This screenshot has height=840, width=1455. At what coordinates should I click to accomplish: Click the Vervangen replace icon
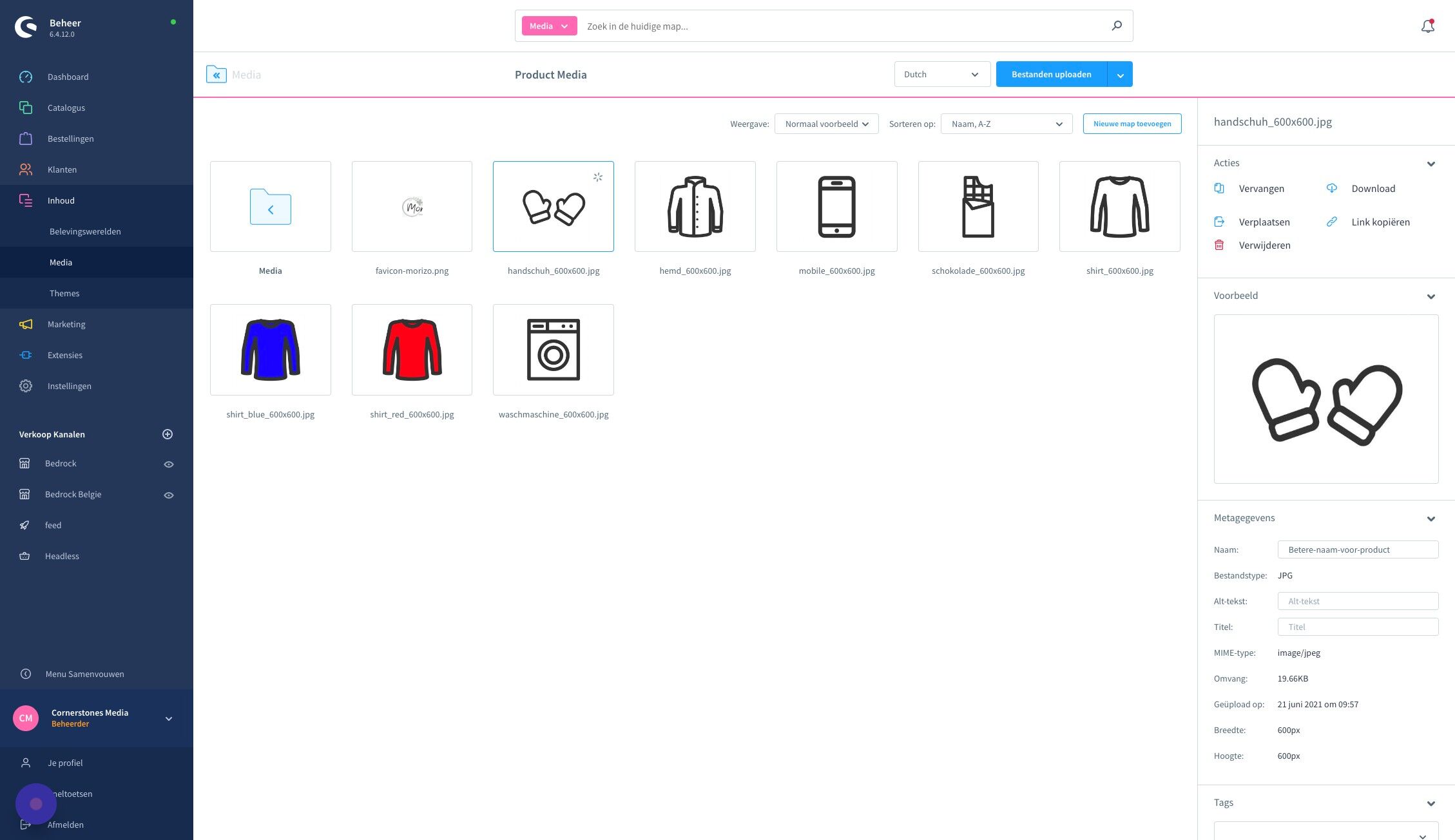point(1219,188)
